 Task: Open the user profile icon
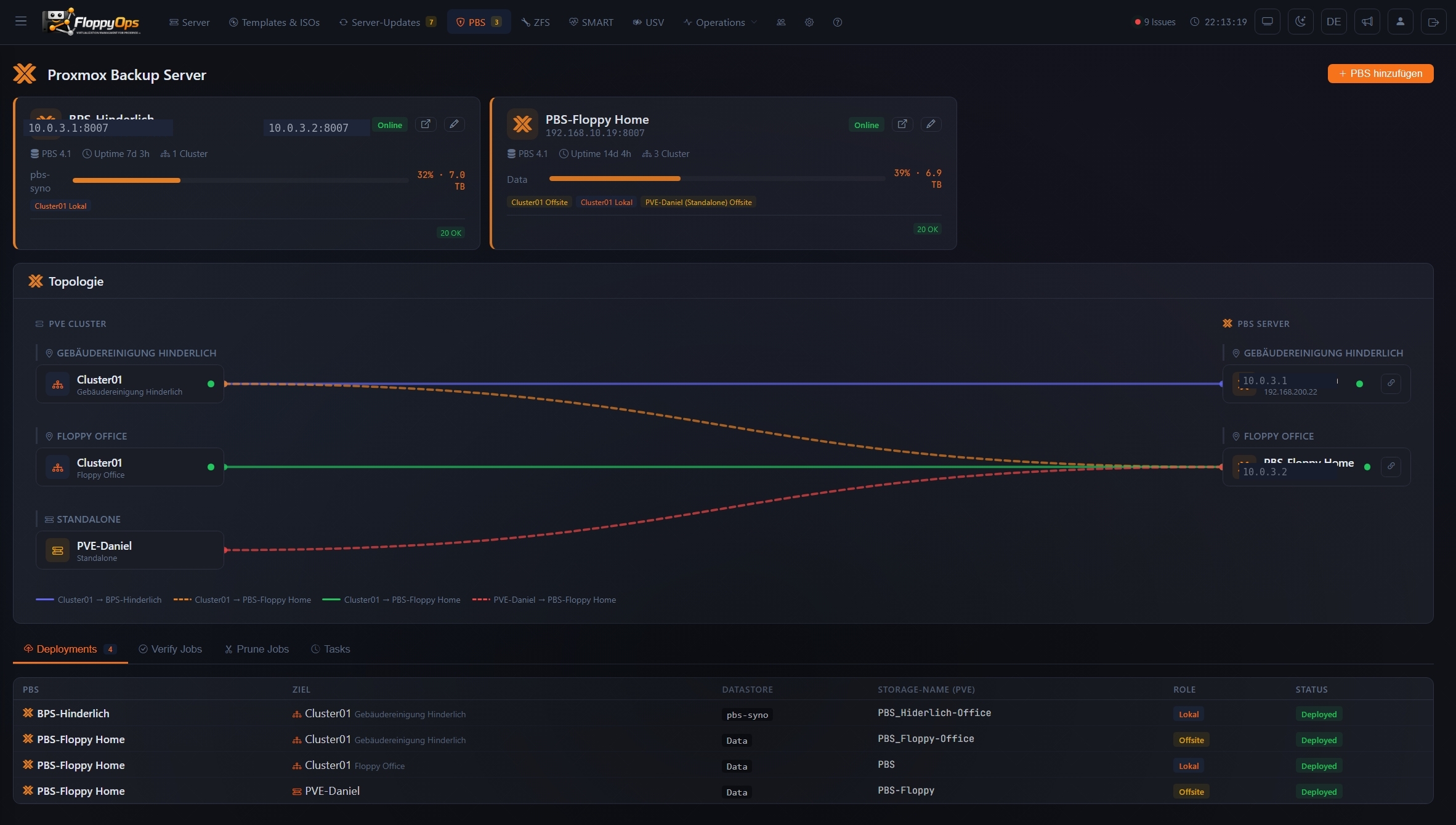pyautogui.click(x=1400, y=22)
